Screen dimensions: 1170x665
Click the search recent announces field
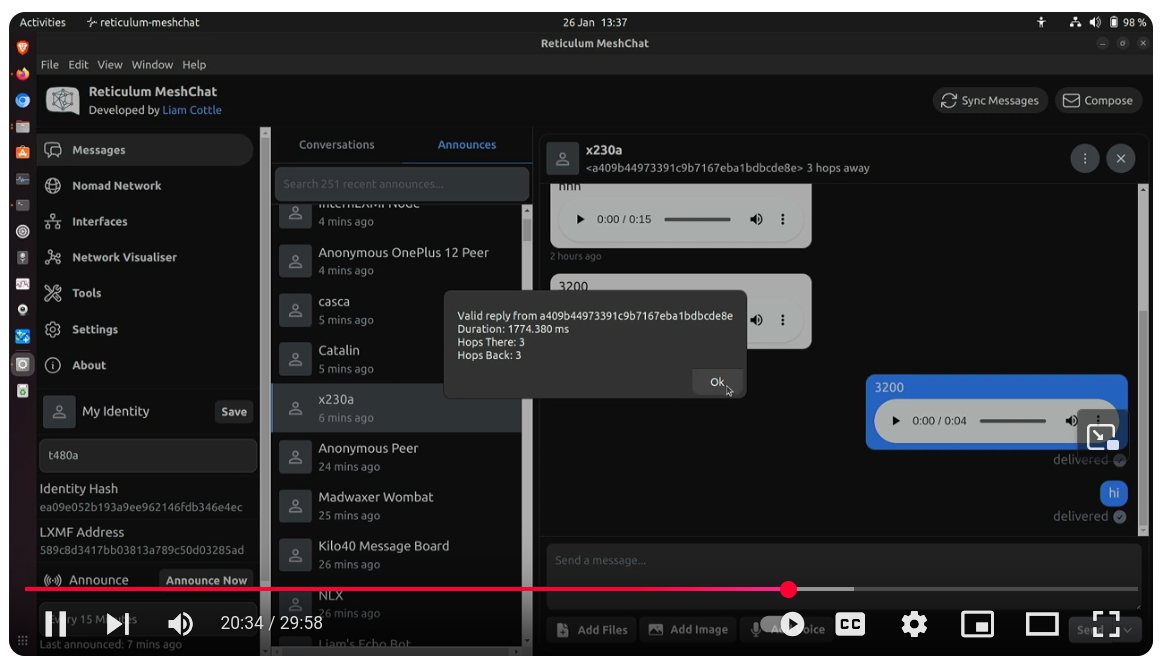point(401,184)
